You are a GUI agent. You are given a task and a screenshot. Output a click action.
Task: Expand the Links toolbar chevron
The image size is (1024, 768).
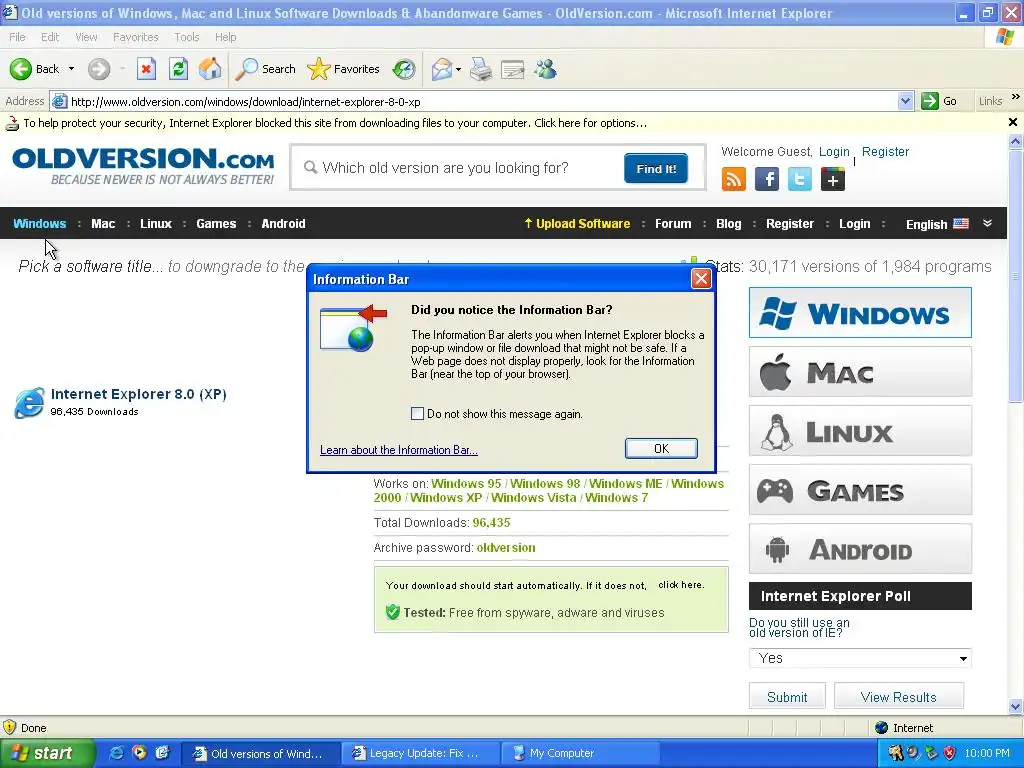[x=1016, y=97]
